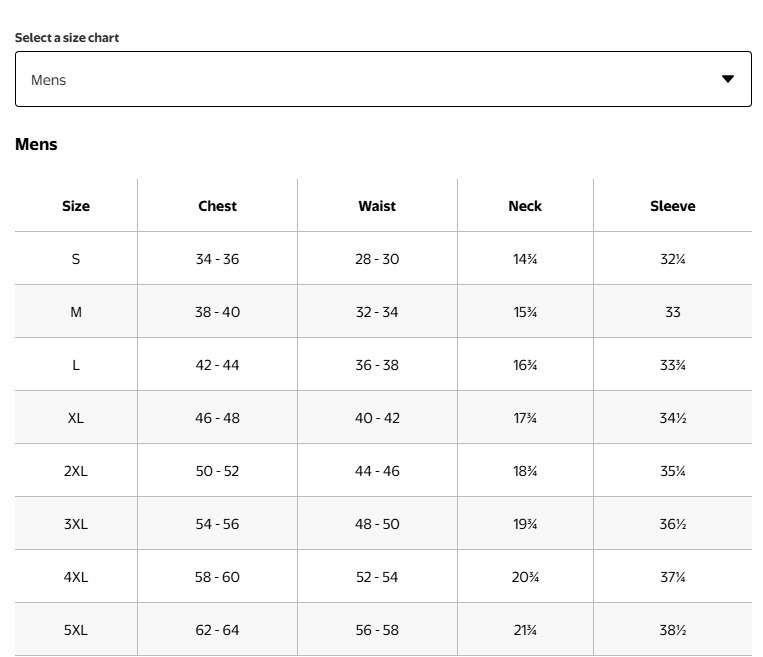Click the Neck column header
This screenshot has height=657, width=763.
tap(525, 206)
